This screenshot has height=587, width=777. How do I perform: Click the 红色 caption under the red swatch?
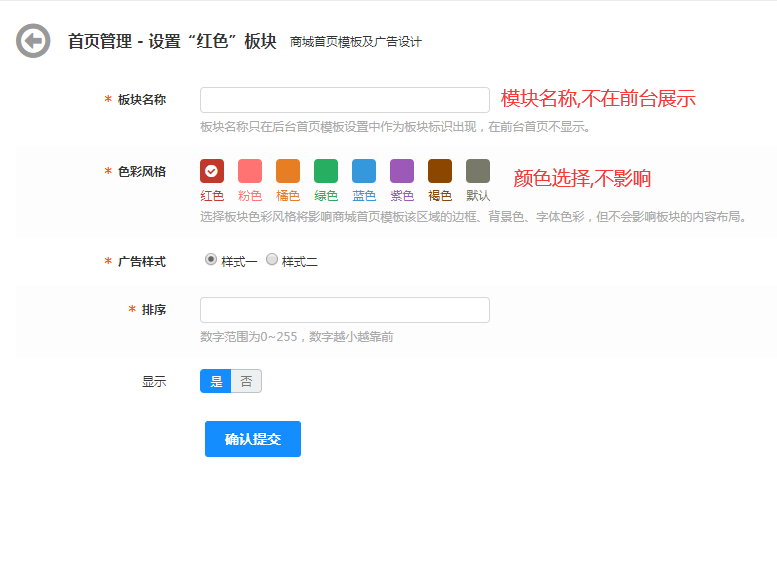(x=212, y=196)
